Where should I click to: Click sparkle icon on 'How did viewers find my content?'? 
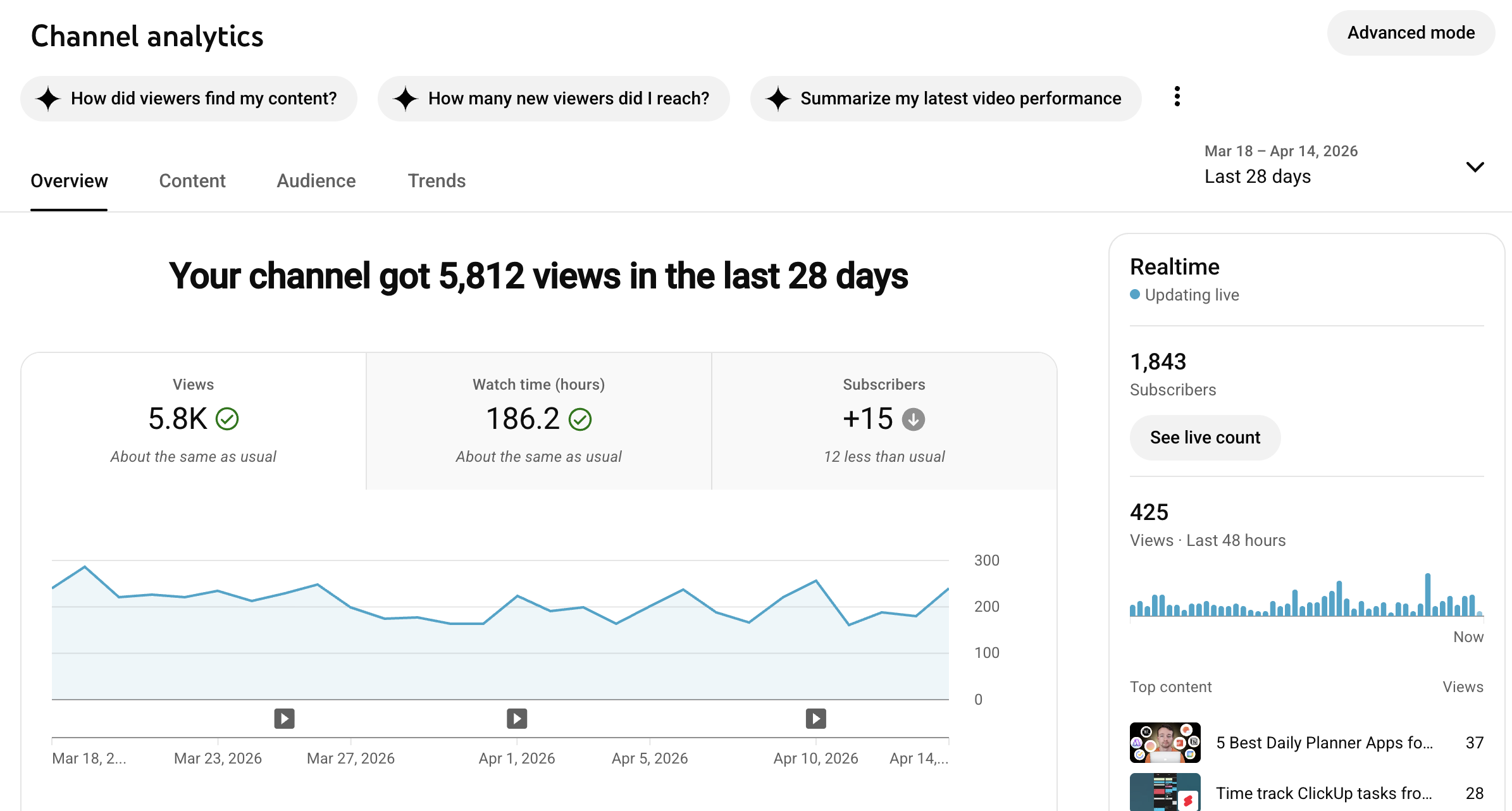tap(48, 99)
